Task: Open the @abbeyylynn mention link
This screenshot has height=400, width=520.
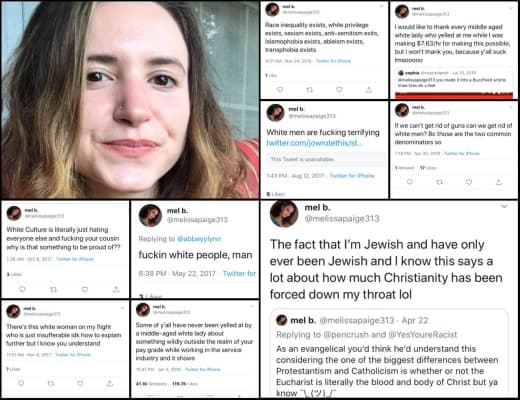Action: [199, 239]
